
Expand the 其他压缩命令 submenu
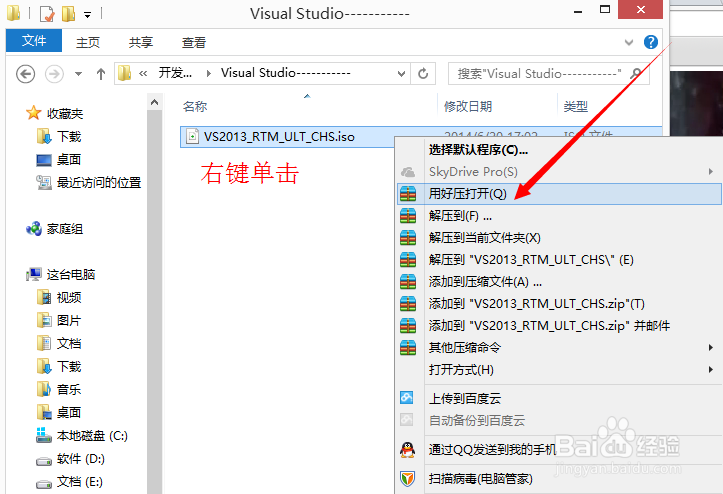[x=559, y=347]
